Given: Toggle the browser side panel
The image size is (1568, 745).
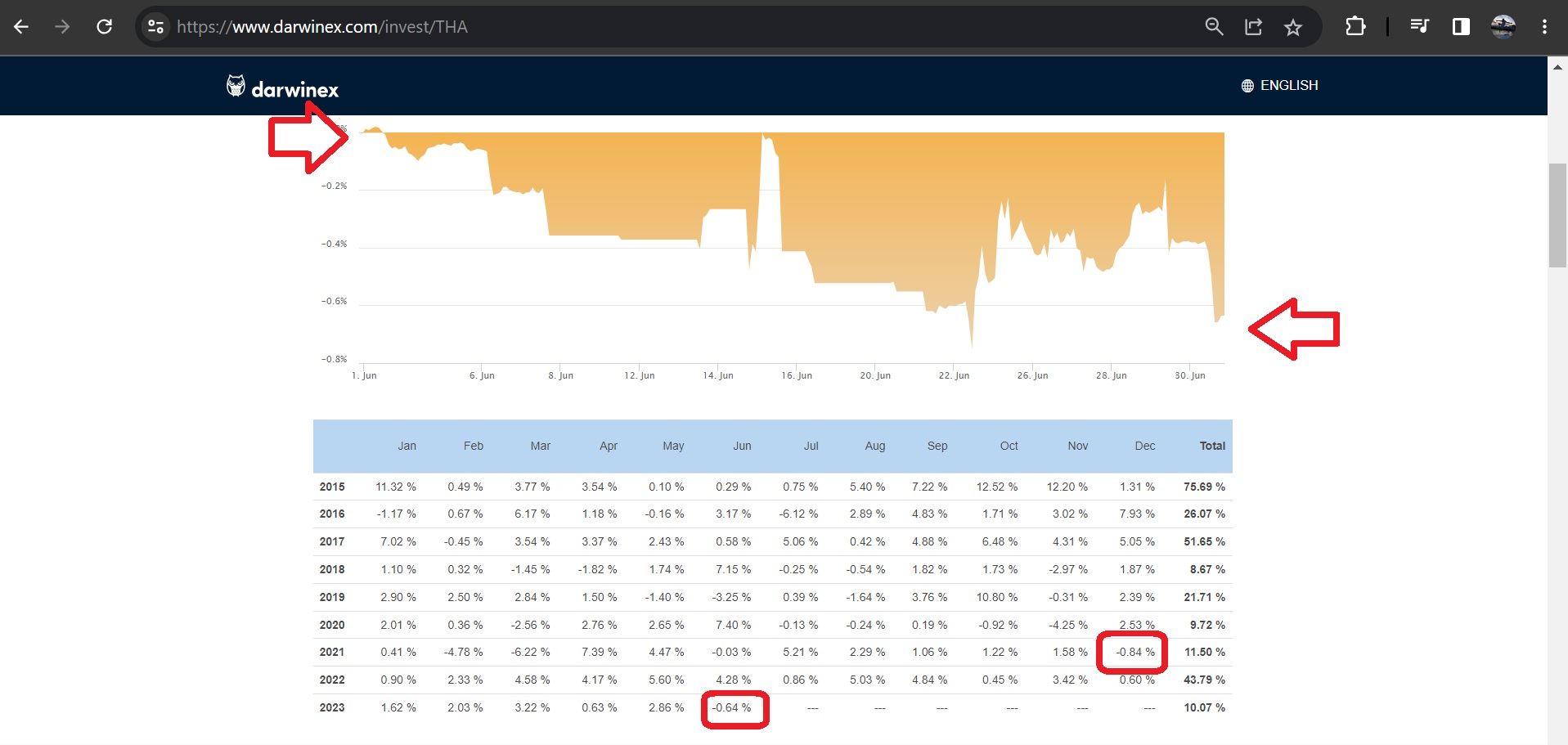Looking at the screenshot, I should 1461,27.
